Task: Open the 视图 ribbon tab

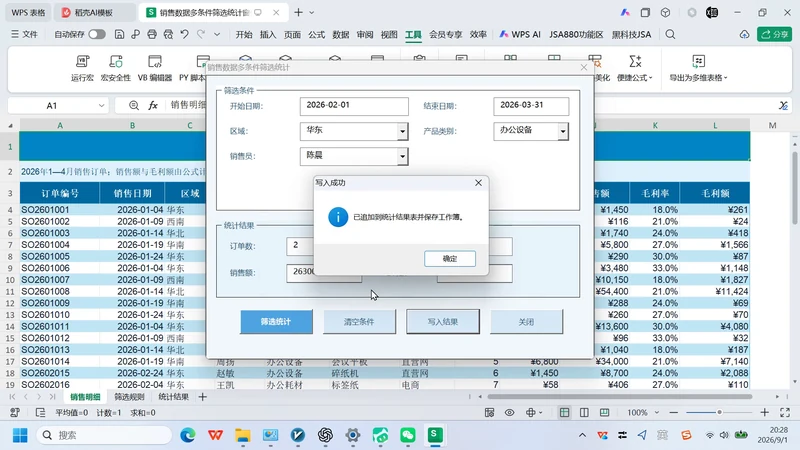Action: pyautogui.click(x=389, y=34)
